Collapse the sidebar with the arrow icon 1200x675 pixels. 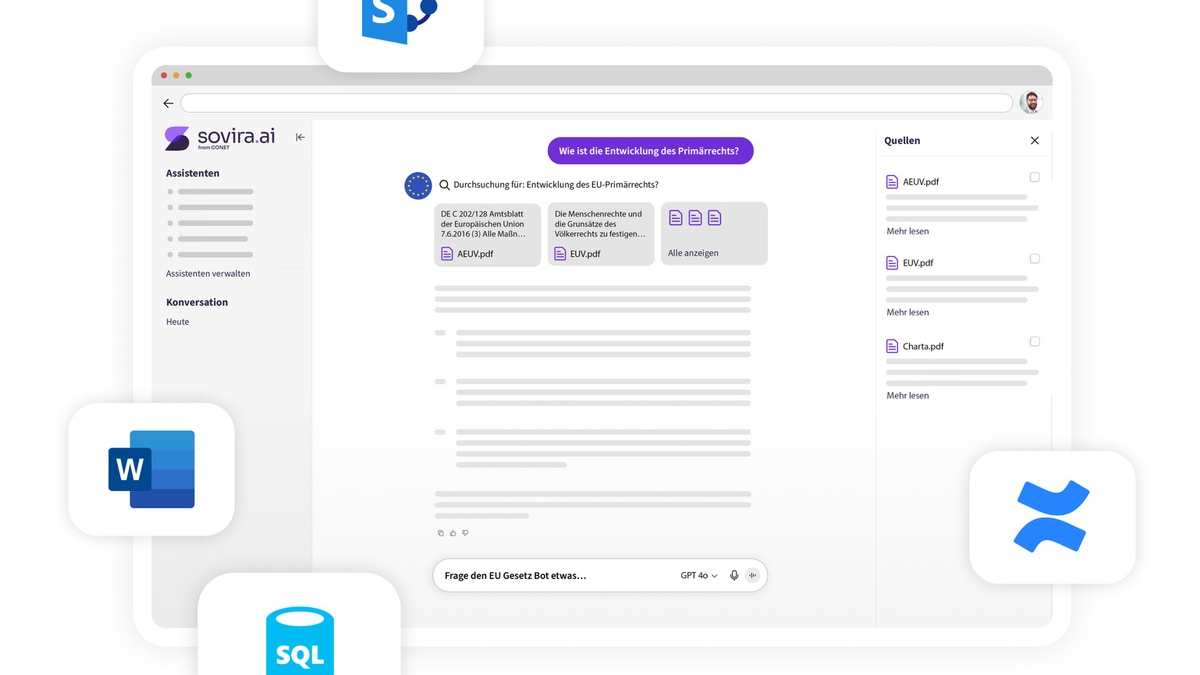click(x=300, y=137)
